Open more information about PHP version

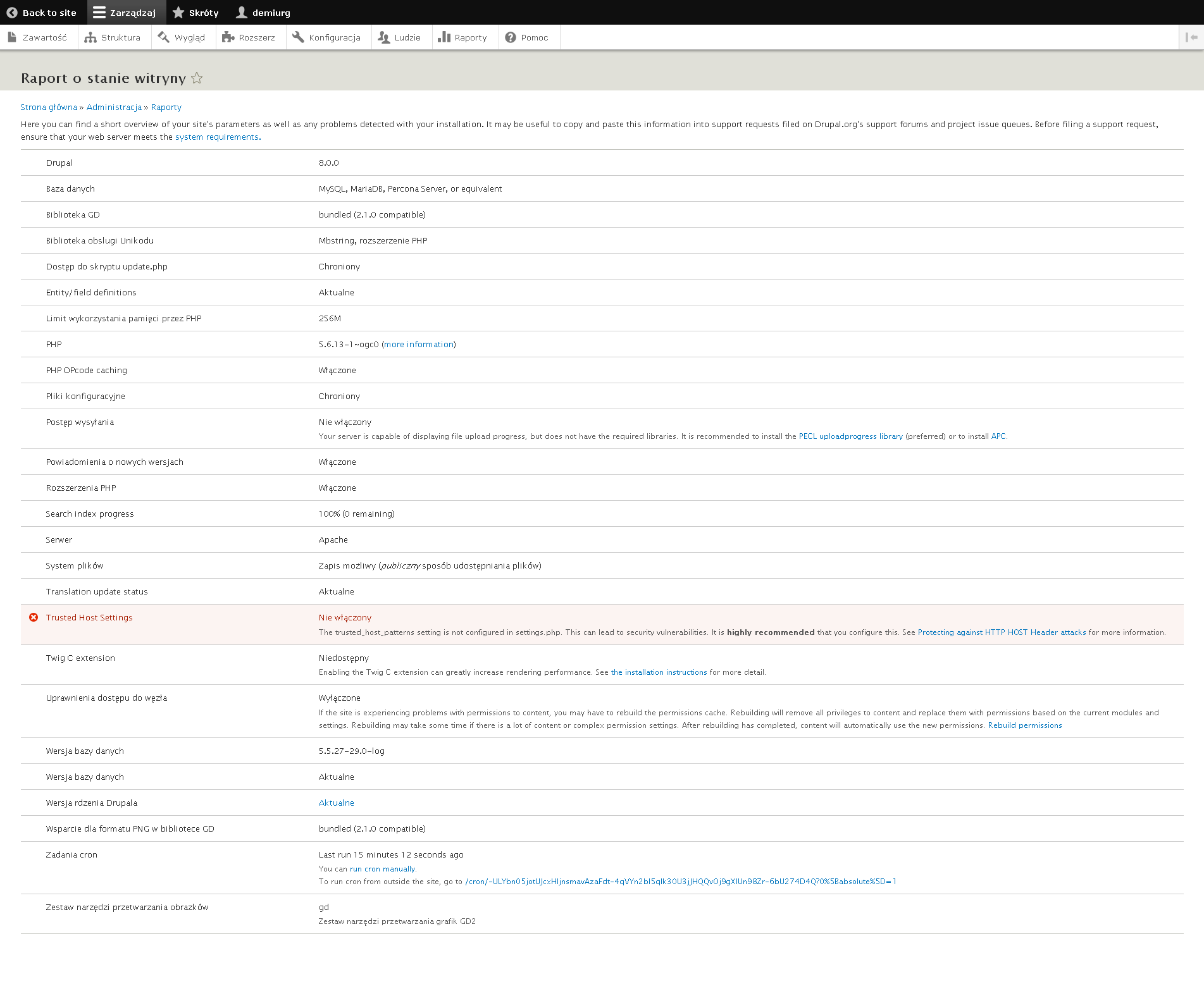tap(418, 344)
